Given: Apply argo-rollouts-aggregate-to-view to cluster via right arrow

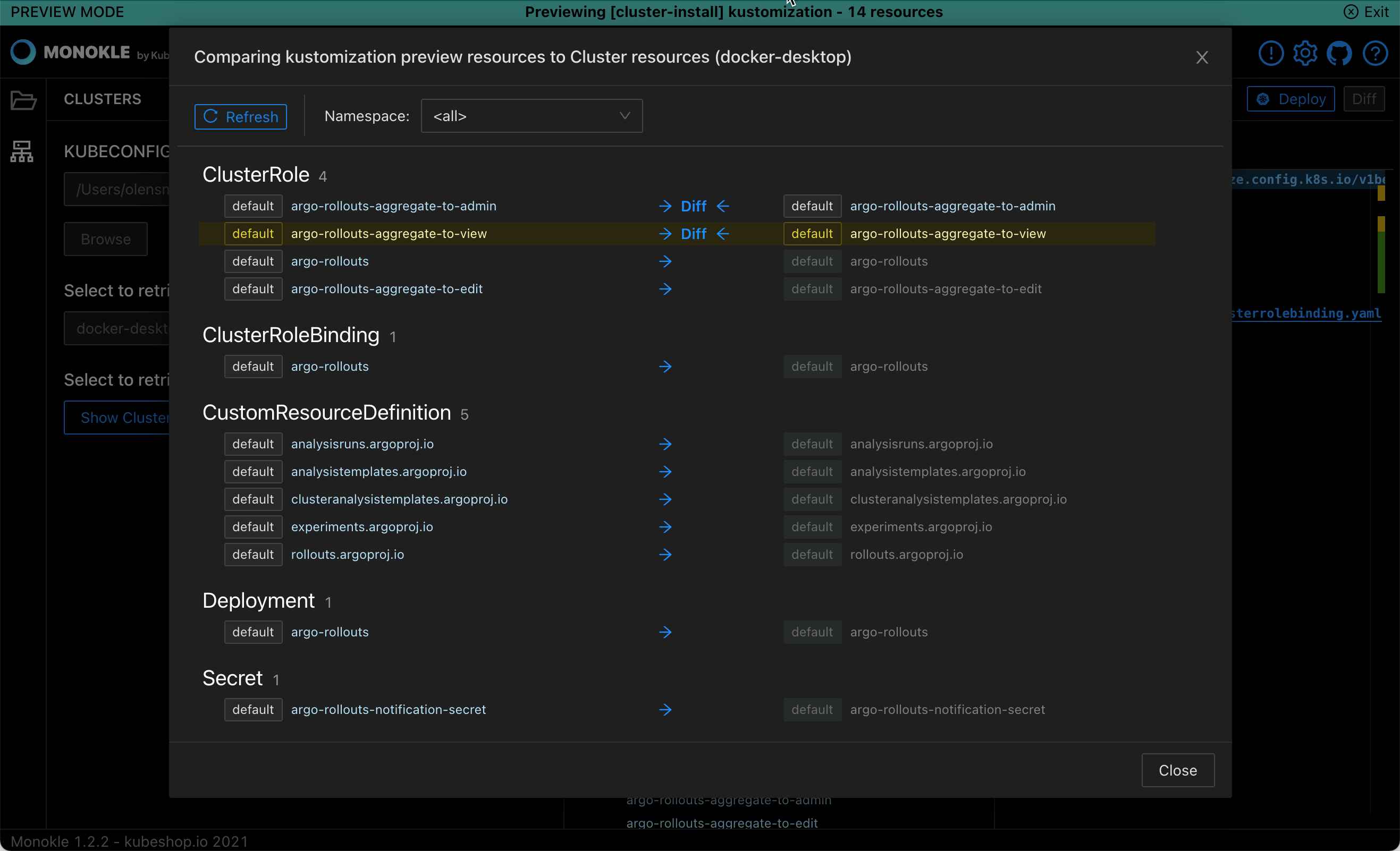Looking at the screenshot, I should click(665, 234).
